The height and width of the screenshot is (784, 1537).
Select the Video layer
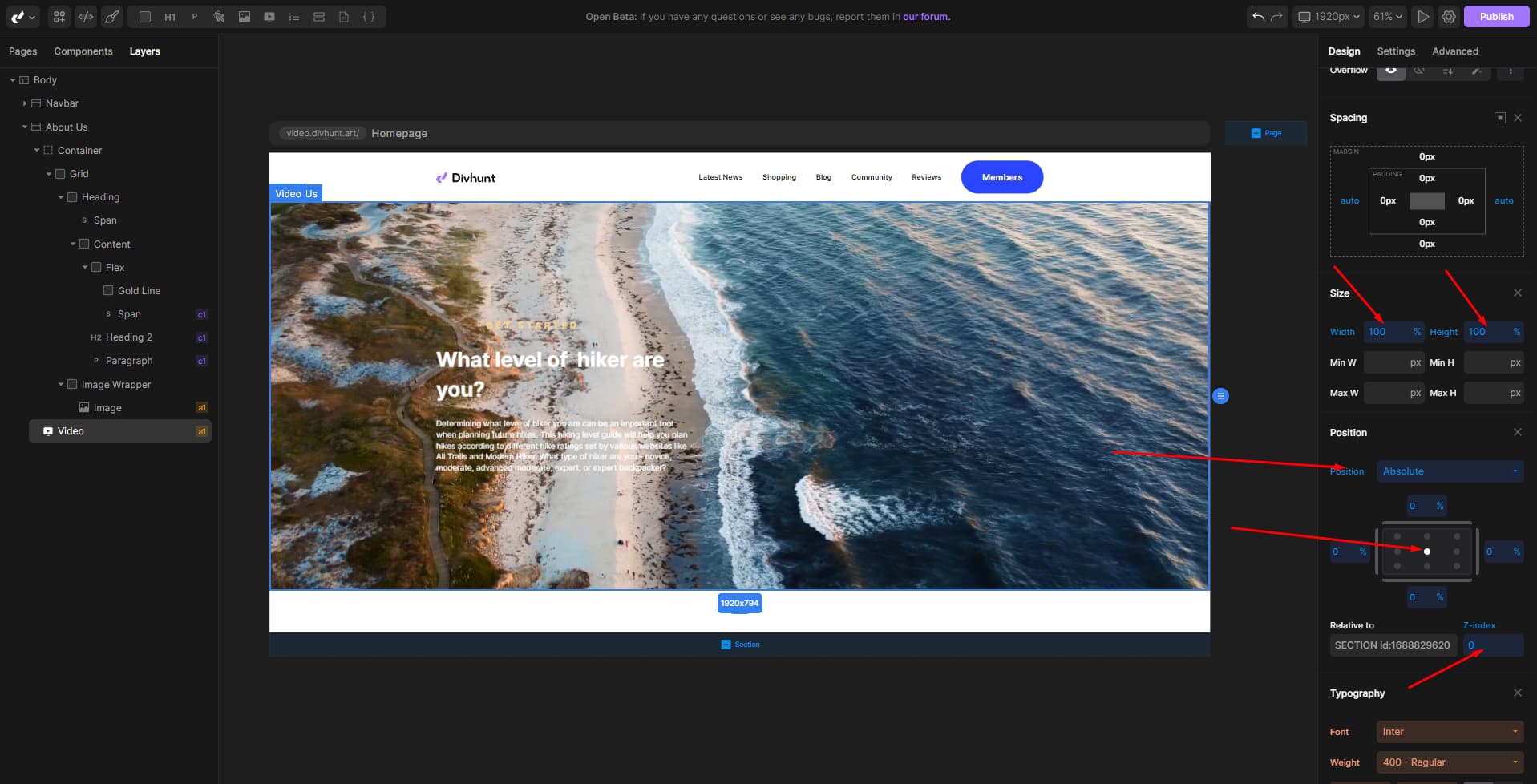120,431
